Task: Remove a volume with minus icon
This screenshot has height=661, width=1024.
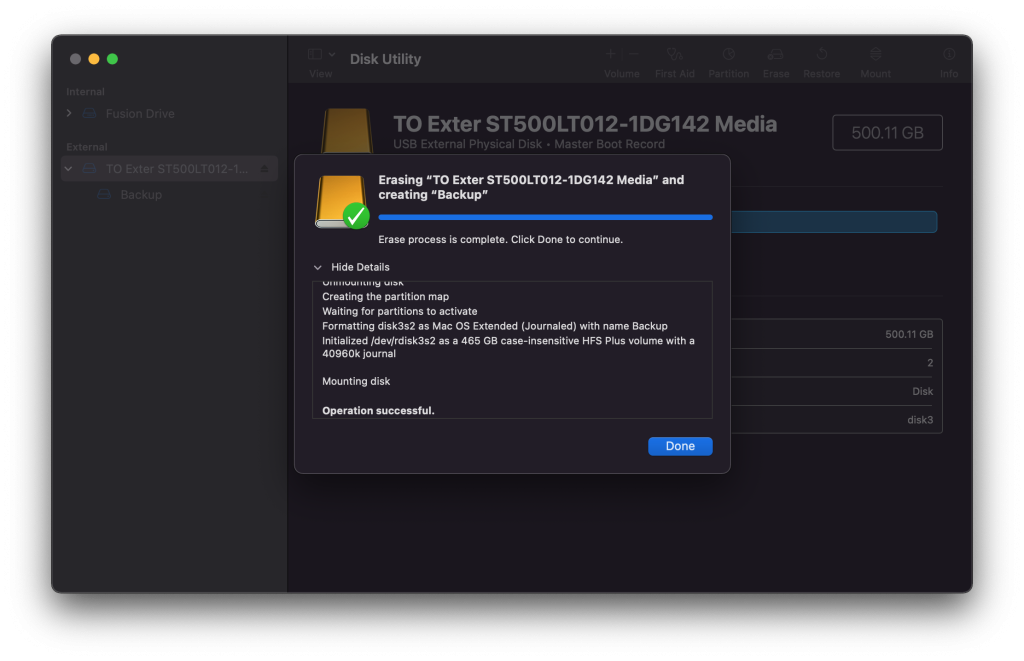Action: (x=633, y=54)
